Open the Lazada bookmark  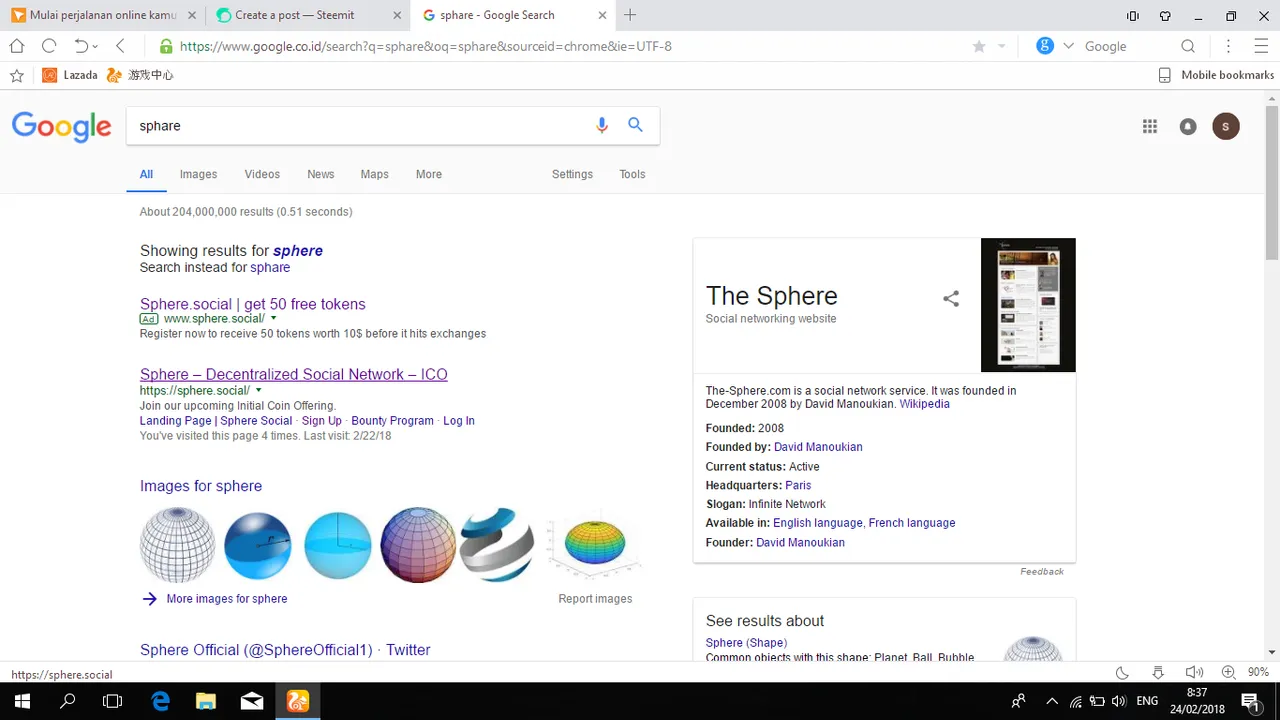pos(70,75)
